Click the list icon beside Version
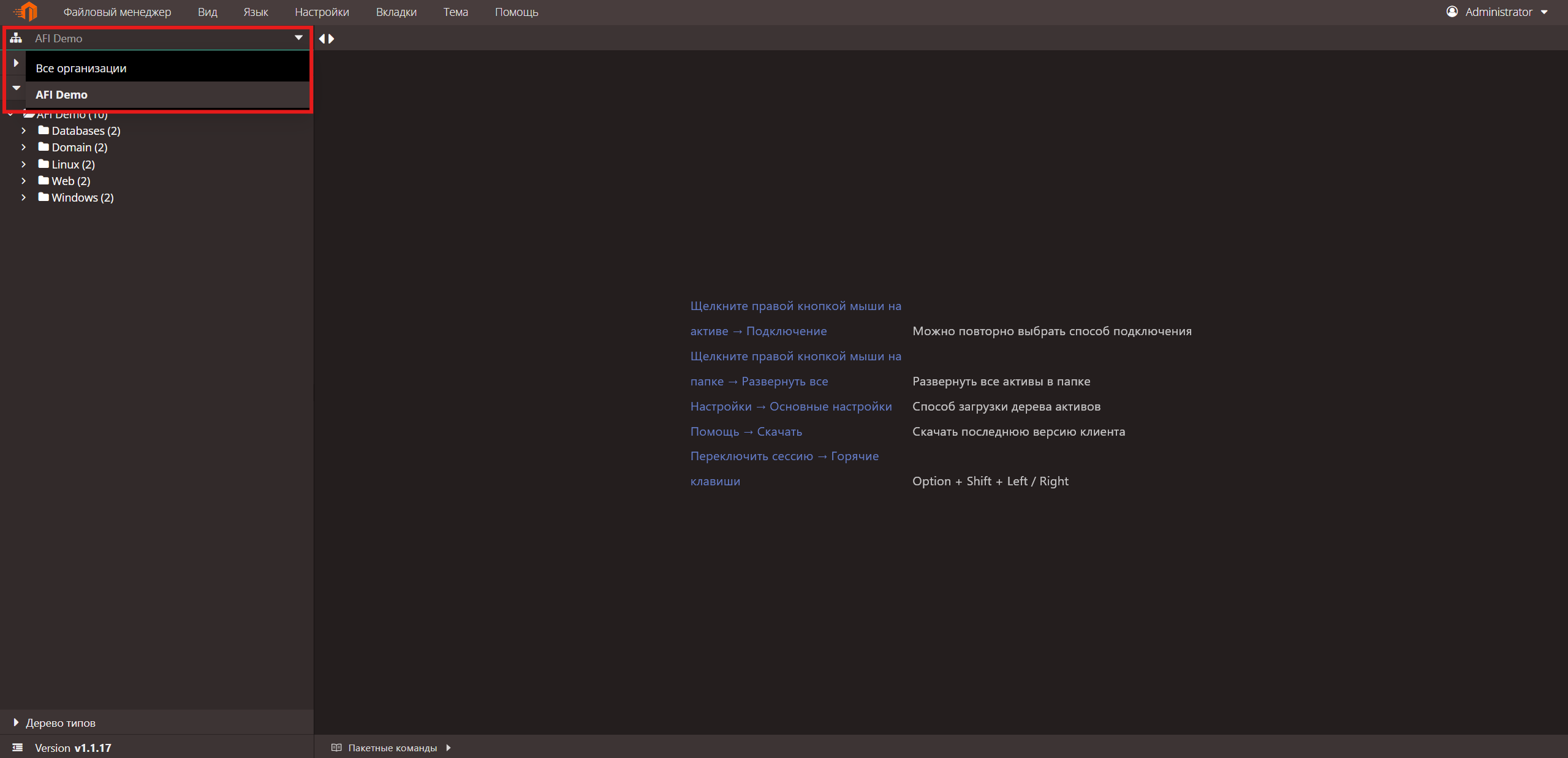 (x=18, y=748)
